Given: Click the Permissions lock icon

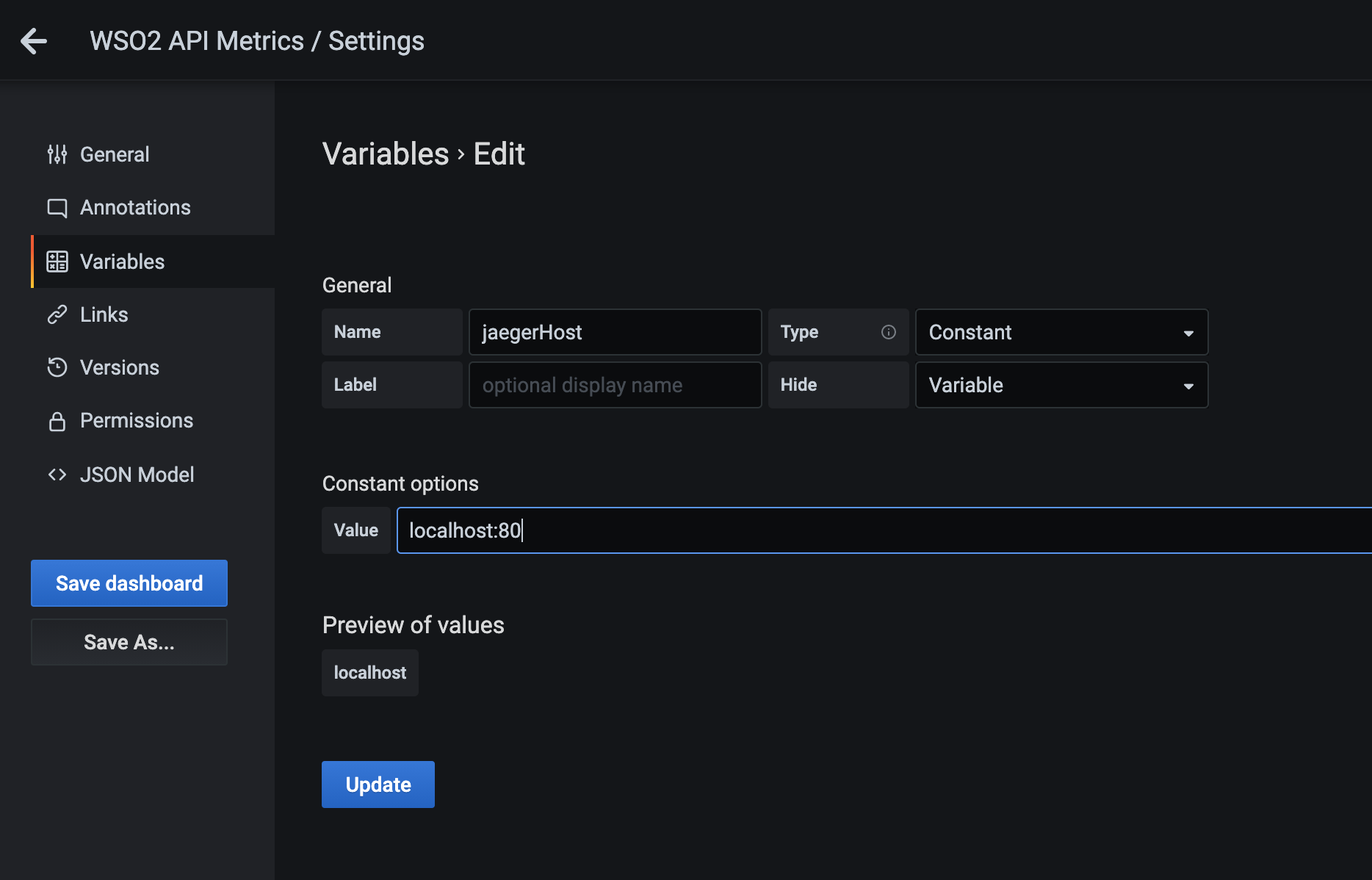Looking at the screenshot, I should 57,421.
